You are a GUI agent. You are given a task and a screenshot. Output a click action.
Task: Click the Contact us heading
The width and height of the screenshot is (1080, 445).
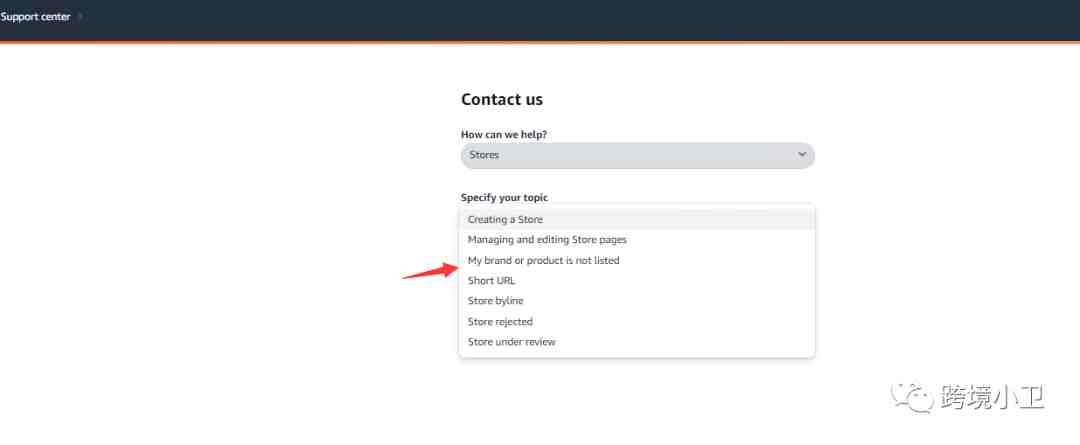(x=501, y=99)
